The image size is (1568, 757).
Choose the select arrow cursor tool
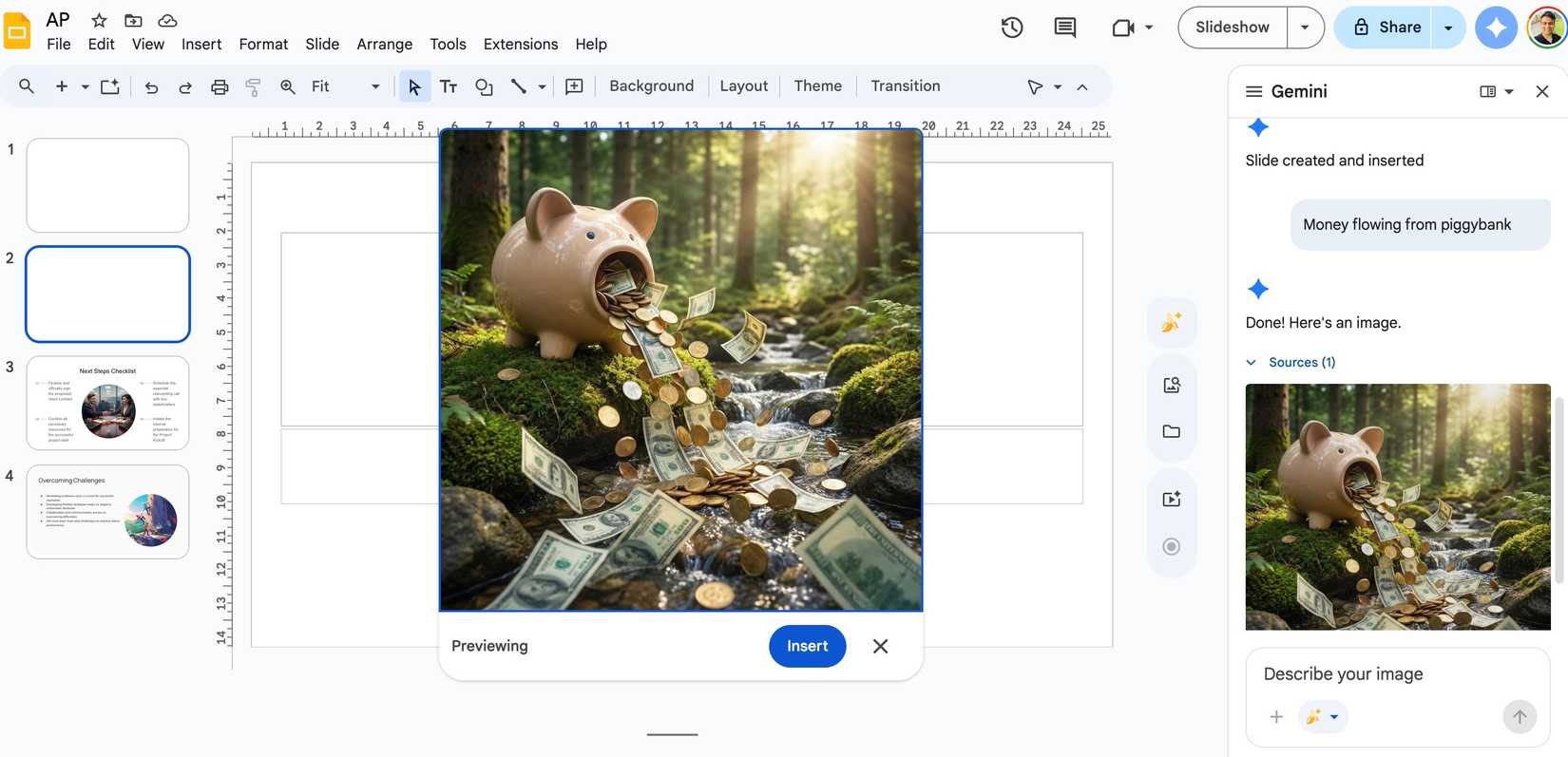[414, 86]
